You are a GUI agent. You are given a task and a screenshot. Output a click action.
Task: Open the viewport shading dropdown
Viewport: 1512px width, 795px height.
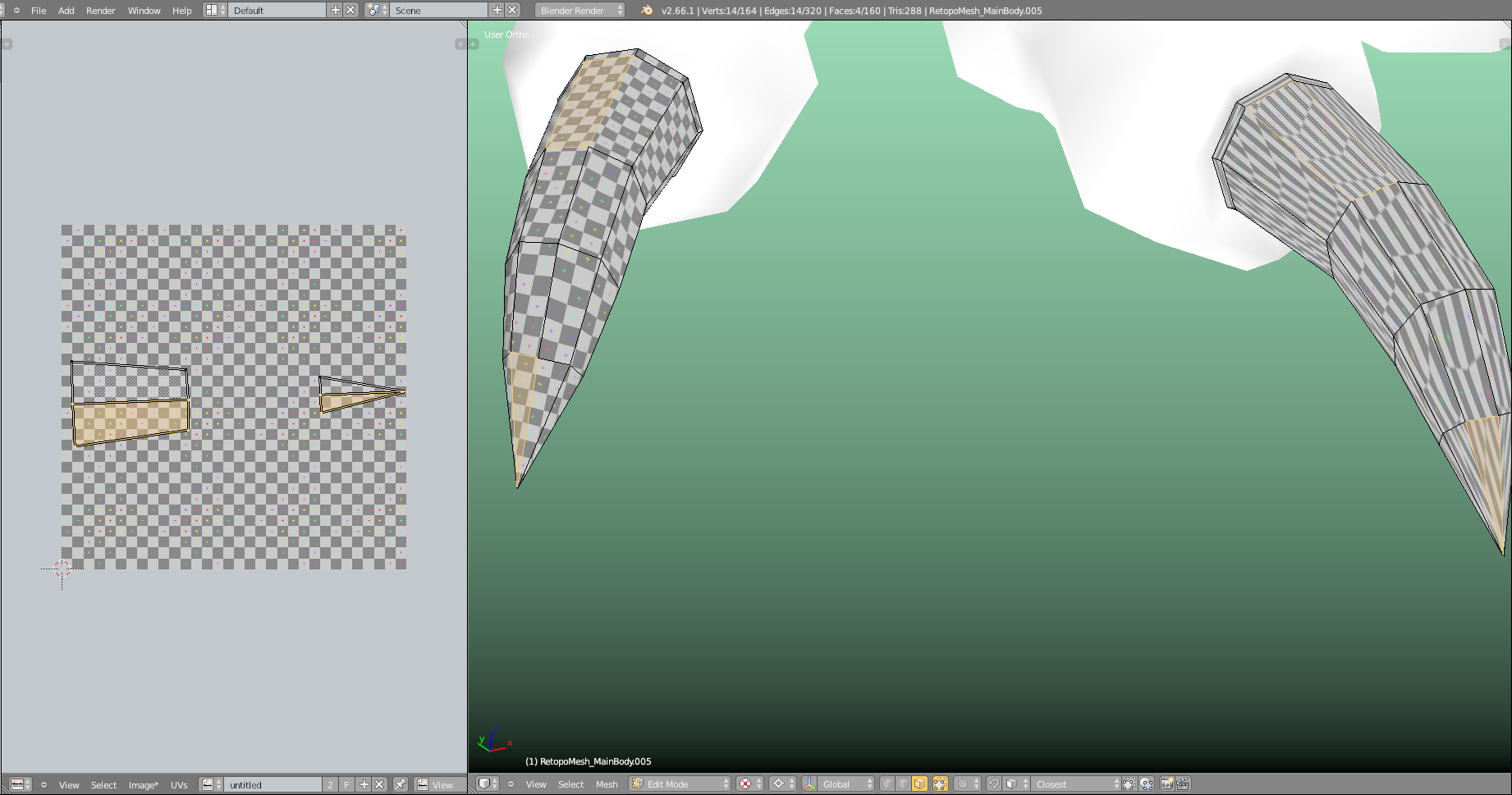(x=749, y=784)
